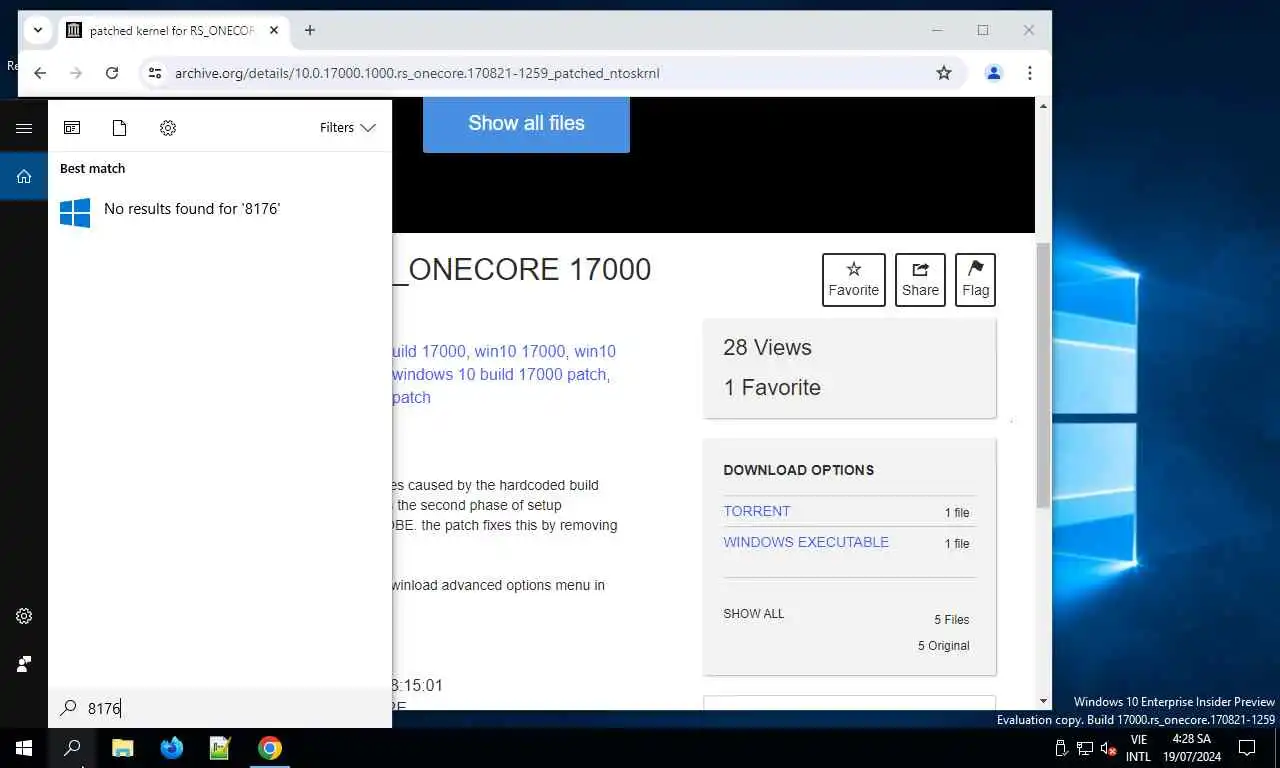The height and width of the screenshot is (768, 1280).
Task: Click the page vertical scrollbar thumb
Action: (x=1043, y=375)
